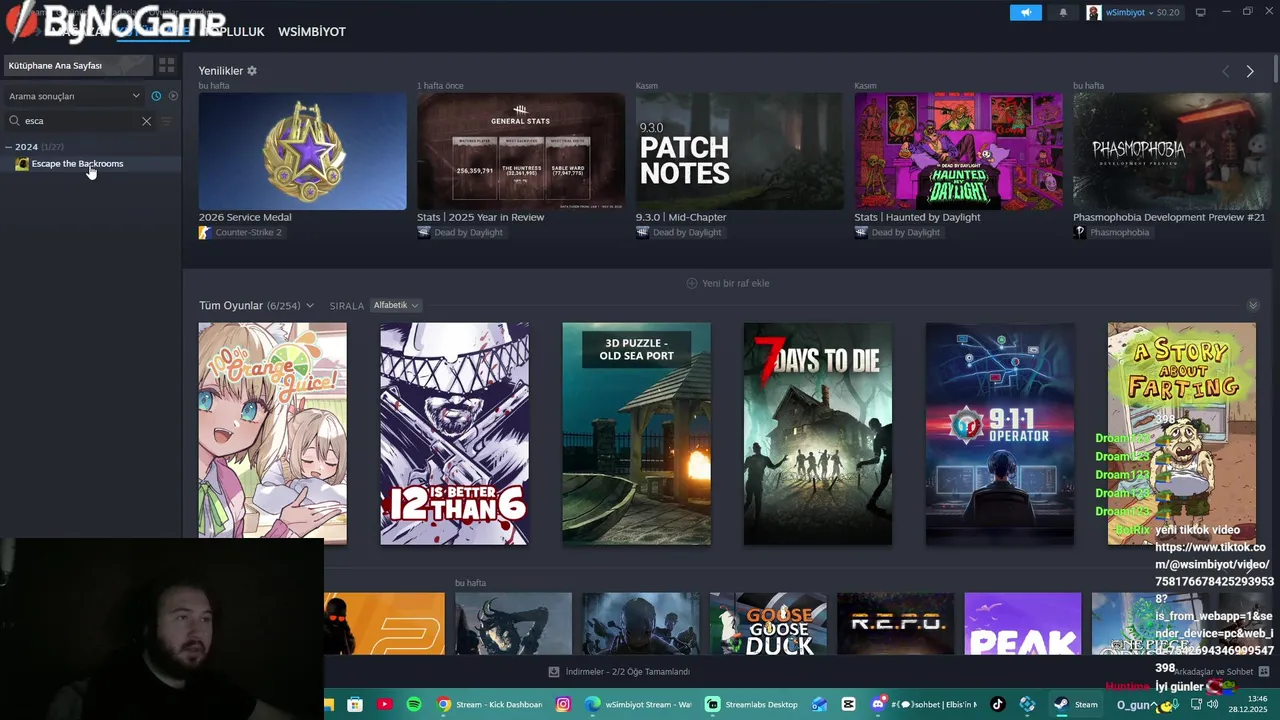Image resolution: width=1280 pixels, height=720 pixels.
Task: Open the WSIMBIYOT profile tab
Action: [x=312, y=32]
